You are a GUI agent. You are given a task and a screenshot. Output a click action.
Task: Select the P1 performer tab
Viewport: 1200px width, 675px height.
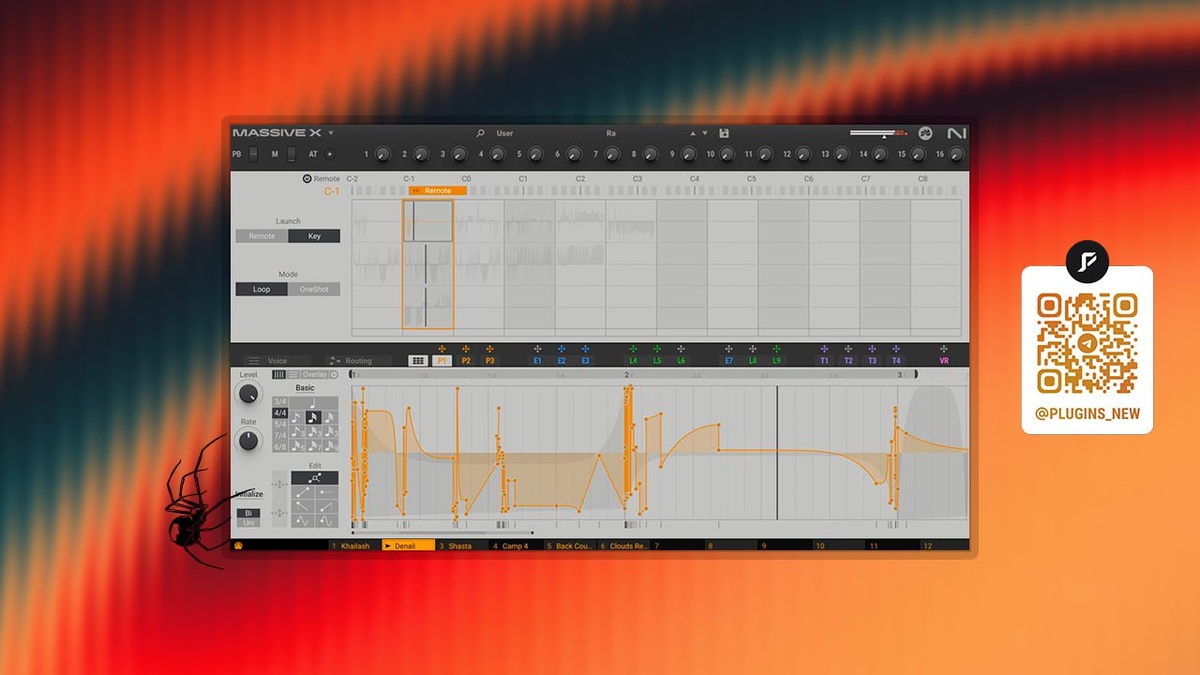[x=442, y=361]
